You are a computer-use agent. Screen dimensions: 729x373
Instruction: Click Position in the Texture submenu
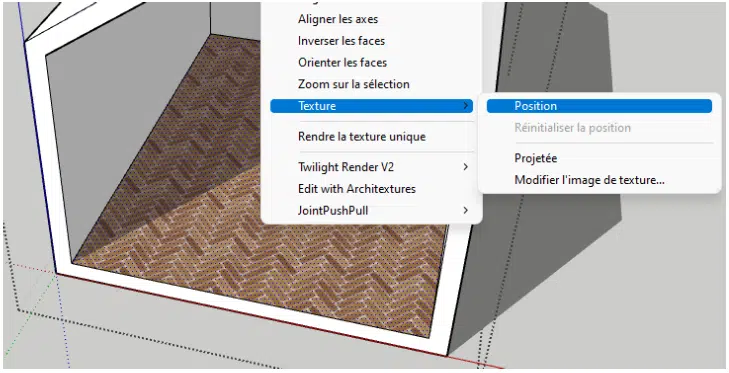coord(599,106)
